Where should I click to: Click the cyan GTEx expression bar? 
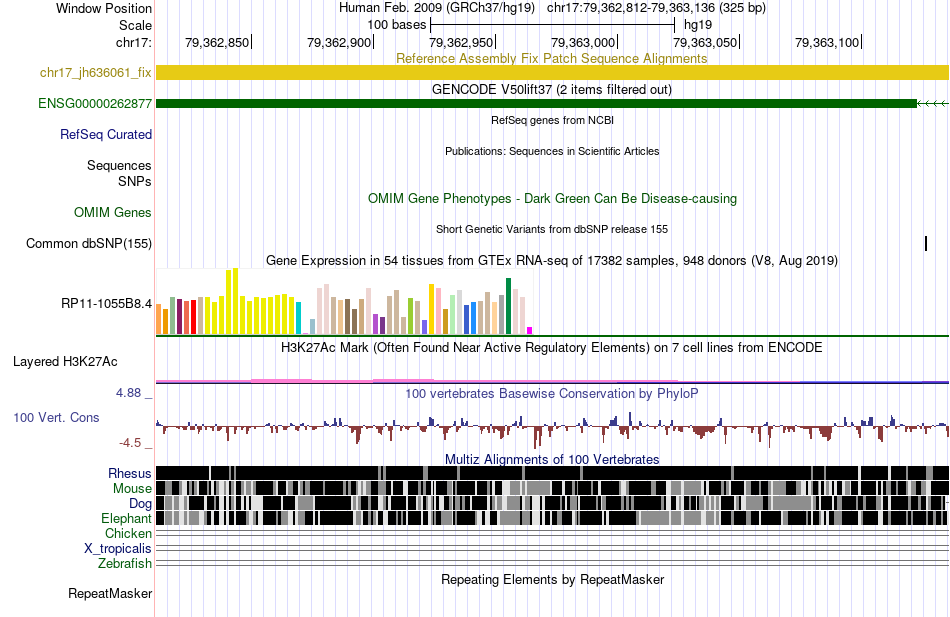pos(299,318)
